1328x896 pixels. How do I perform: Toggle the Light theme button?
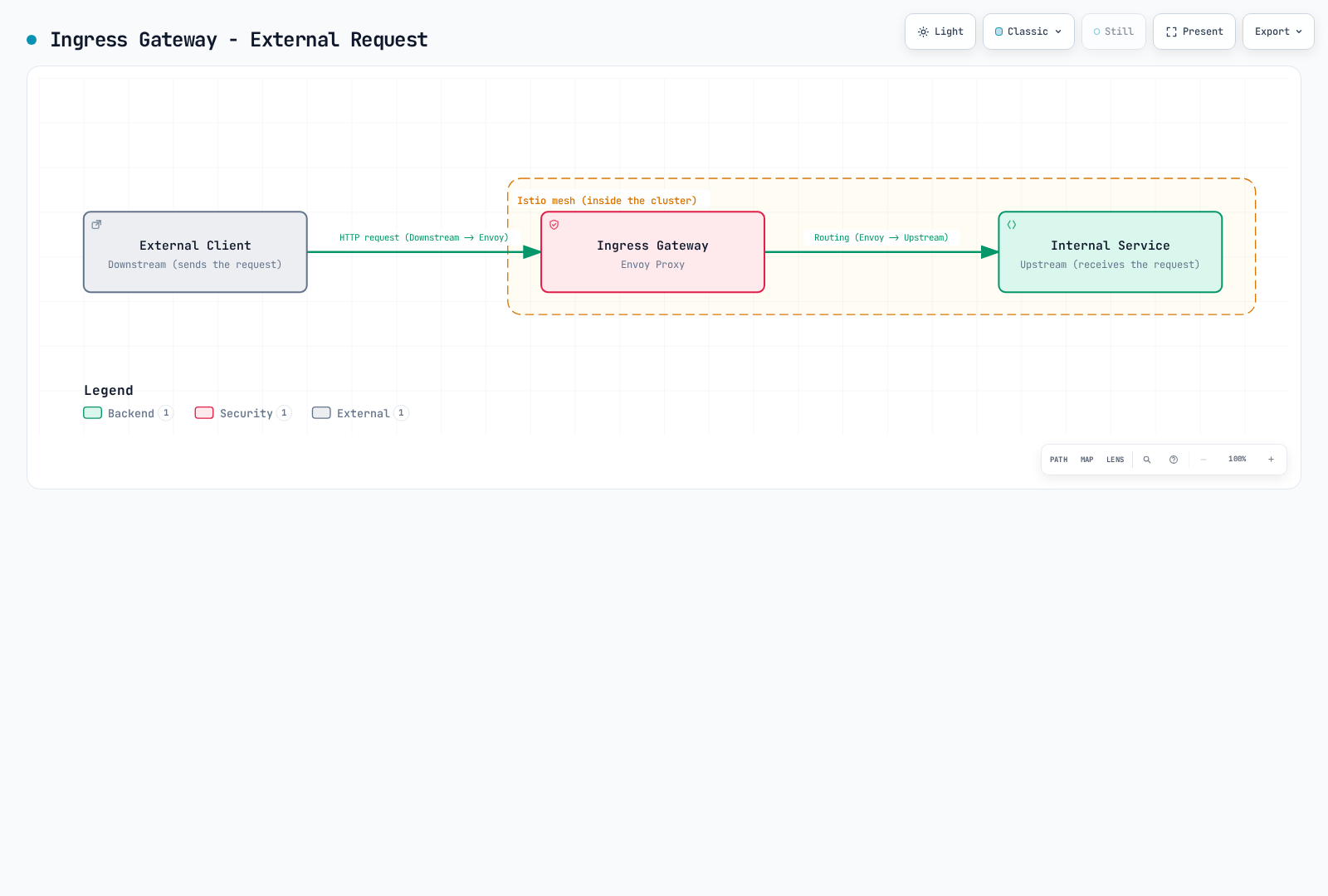coord(940,32)
